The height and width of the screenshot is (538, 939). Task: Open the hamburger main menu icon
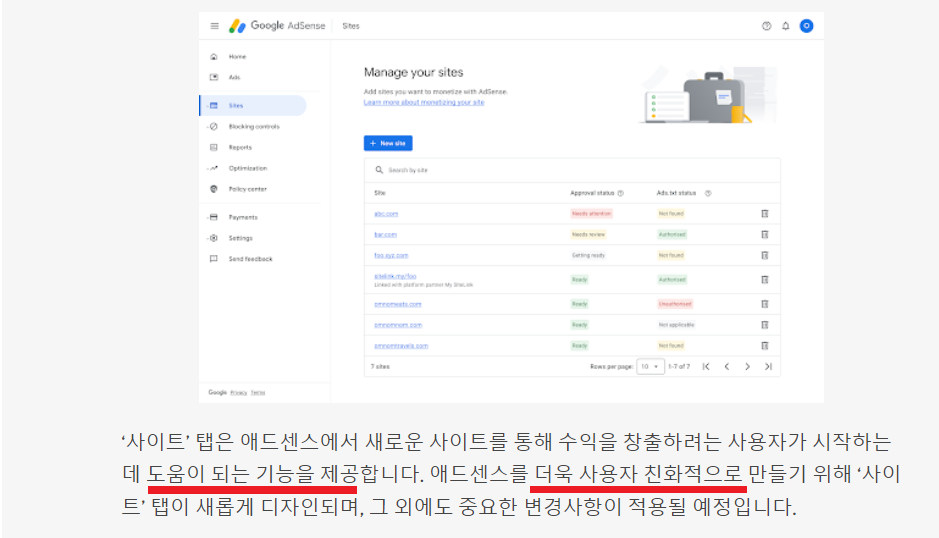tap(214, 26)
